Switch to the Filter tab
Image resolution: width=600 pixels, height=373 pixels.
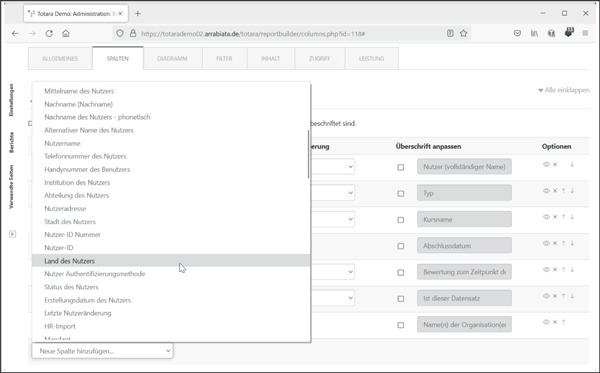point(224,59)
